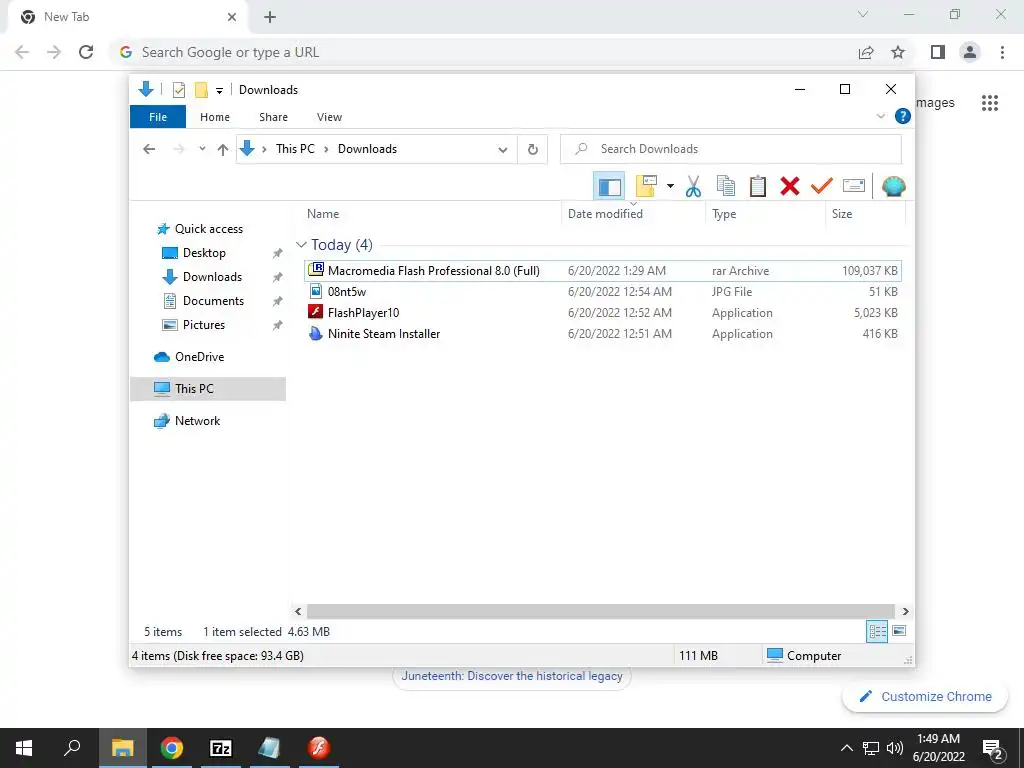
Task: Click the Customize Chrome button
Action: tap(925, 696)
